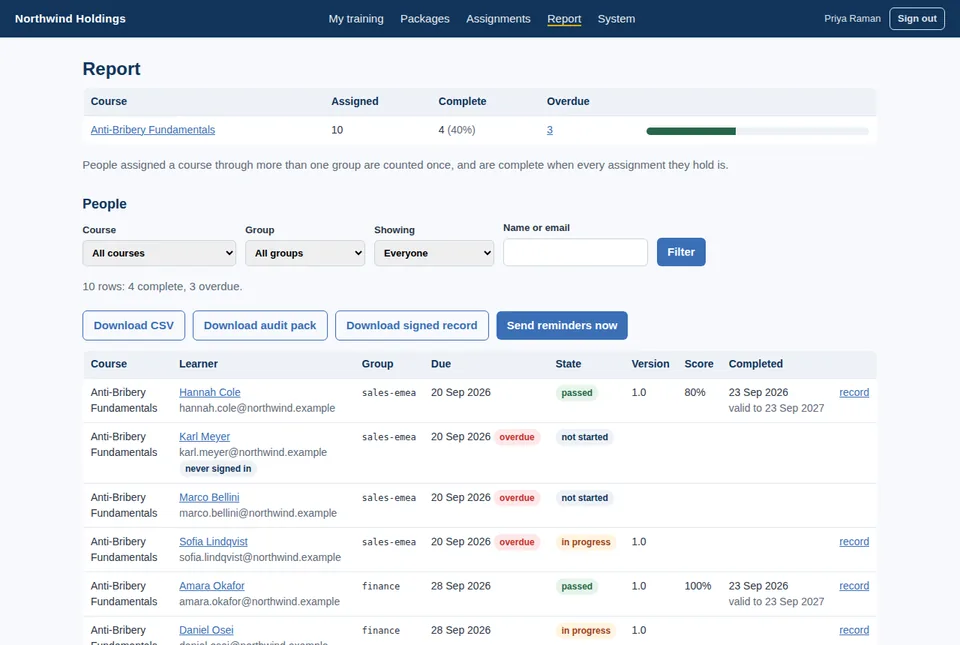The height and width of the screenshot is (645, 960).
Task: Click sofia.lindqvist@northwind.example email text
Action: [260, 557]
